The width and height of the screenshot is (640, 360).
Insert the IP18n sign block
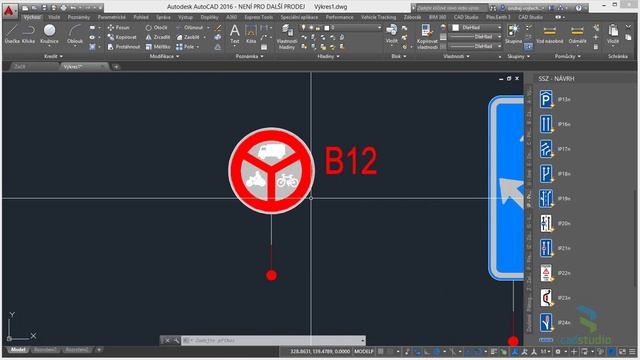(x=546, y=174)
